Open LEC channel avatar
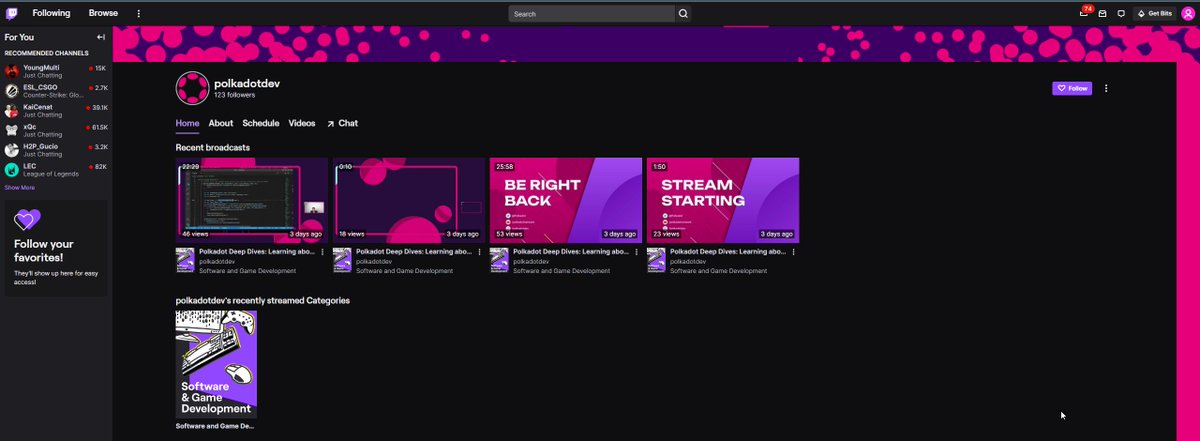The height and width of the screenshot is (441, 1200). [11, 170]
